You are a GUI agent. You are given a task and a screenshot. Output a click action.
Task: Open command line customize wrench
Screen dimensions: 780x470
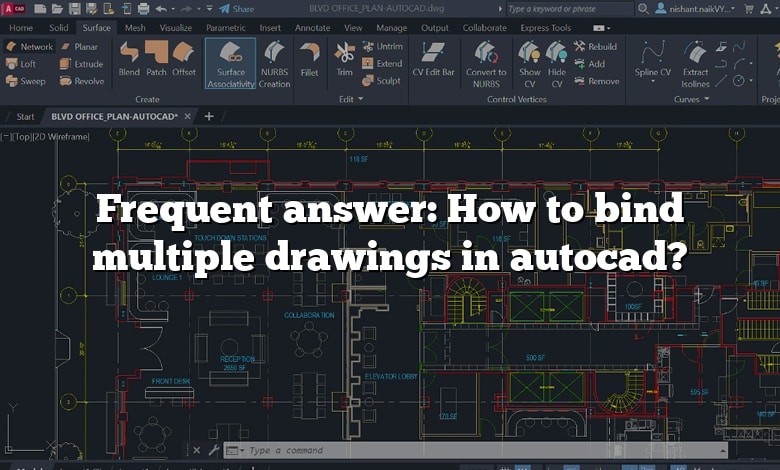(214, 451)
